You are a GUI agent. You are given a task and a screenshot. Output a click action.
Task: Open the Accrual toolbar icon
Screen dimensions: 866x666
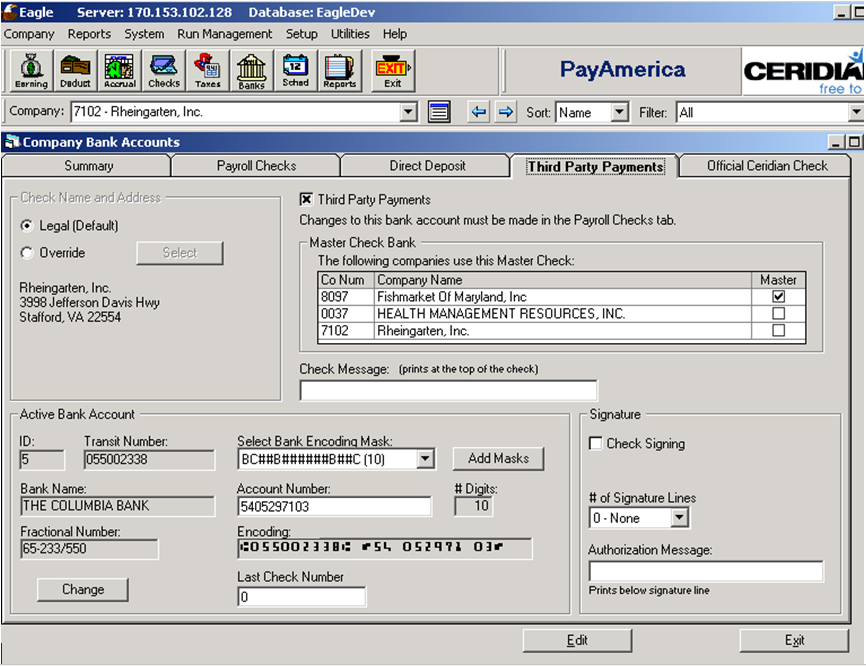(x=119, y=71)
